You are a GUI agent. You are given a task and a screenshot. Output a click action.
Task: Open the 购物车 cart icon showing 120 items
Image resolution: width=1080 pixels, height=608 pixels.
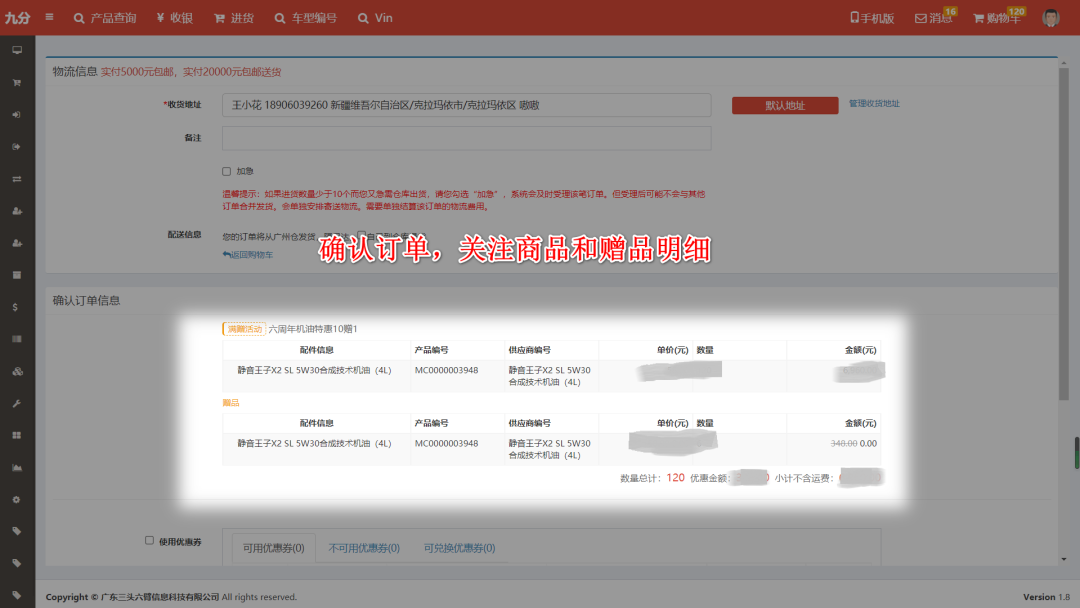coord(996,17)
